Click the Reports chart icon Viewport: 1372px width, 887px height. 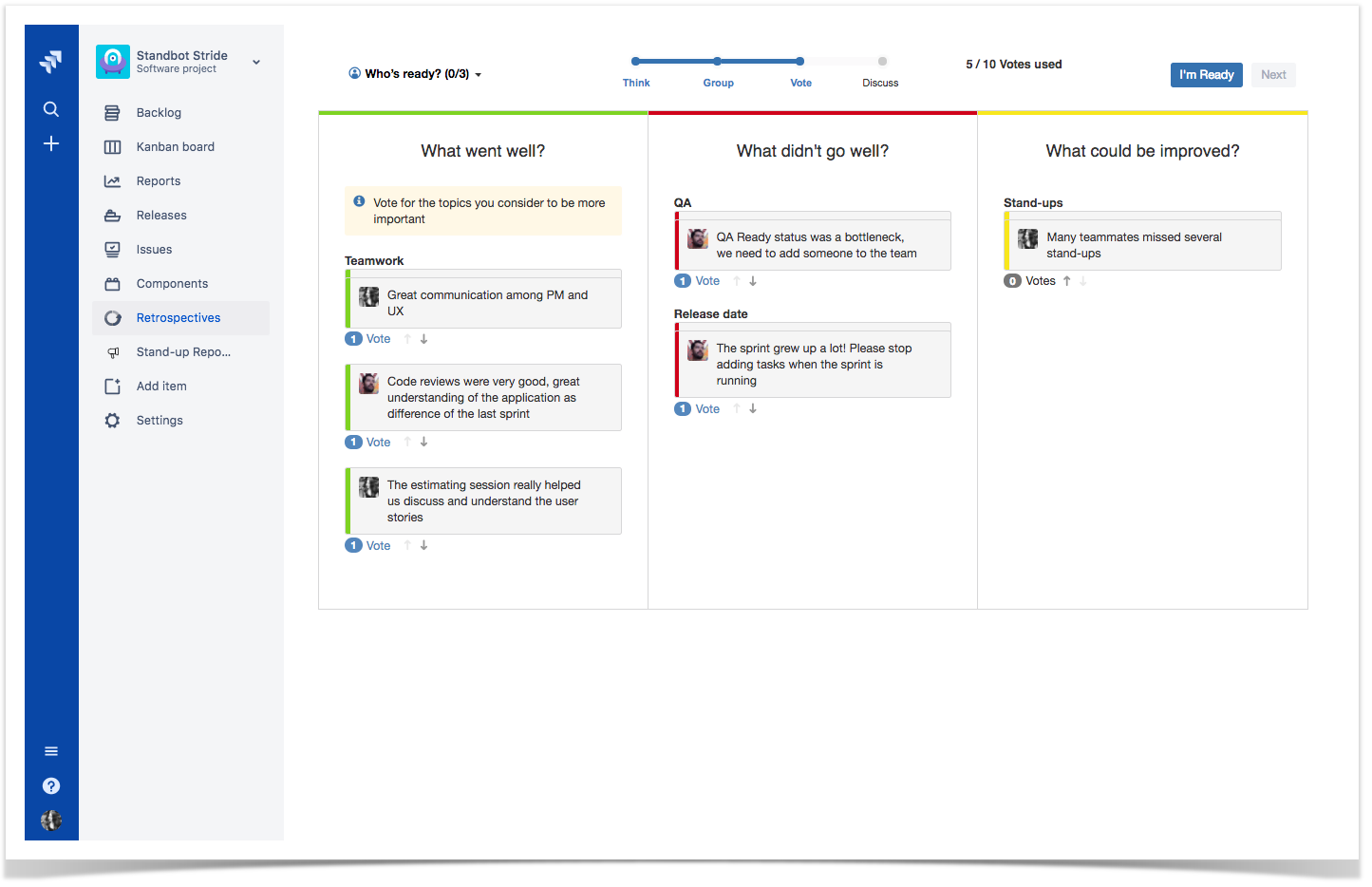tap(112, 181)
